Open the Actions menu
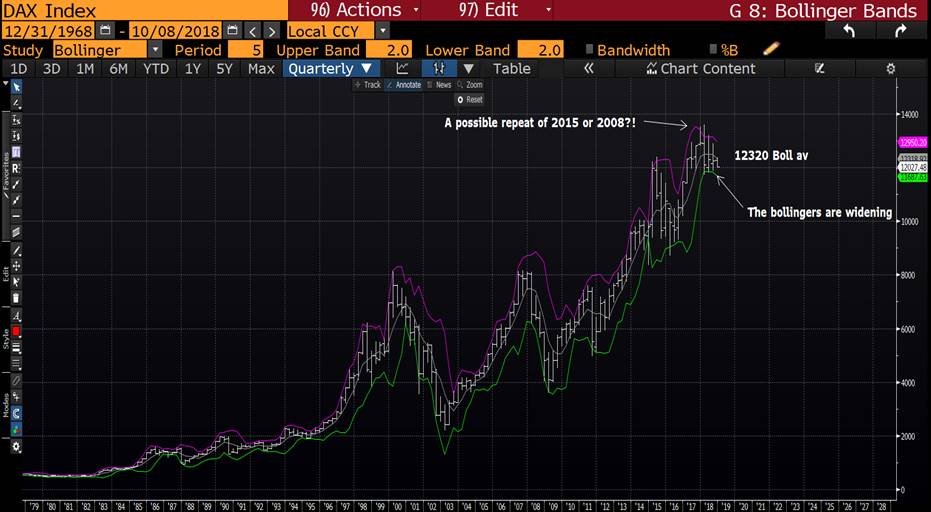The image size is (931, 512). pyautogui.click(x=353, y=11)
